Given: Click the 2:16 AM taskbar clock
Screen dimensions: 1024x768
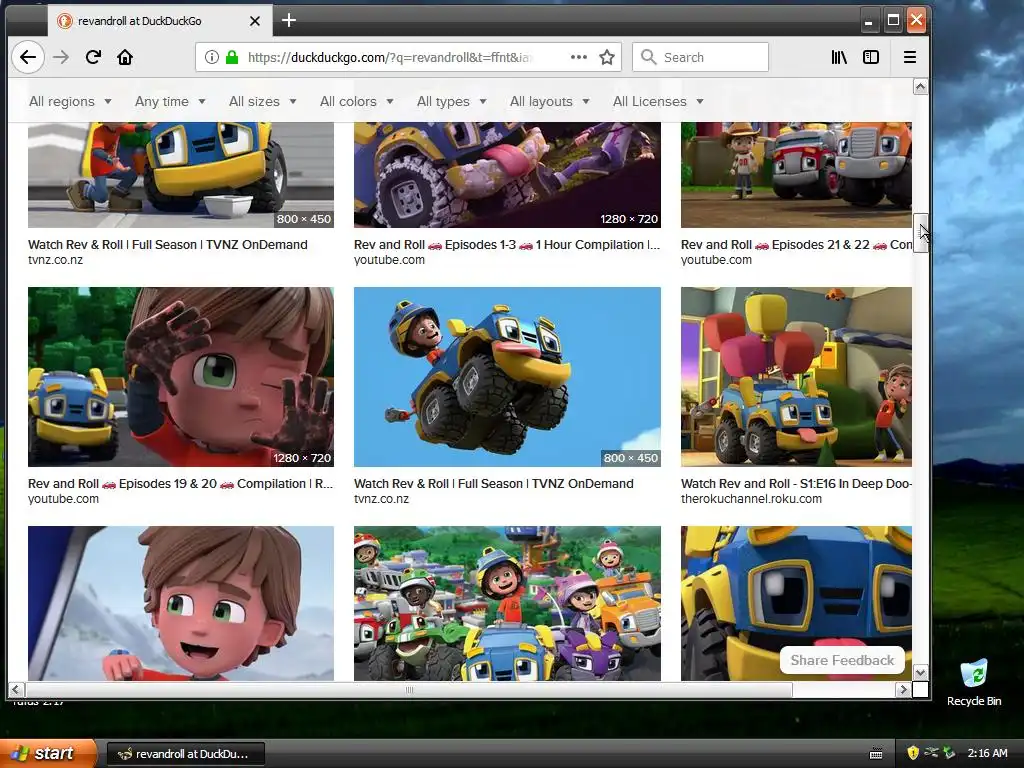Looking at the screenshot, I should tap(987, 753).
